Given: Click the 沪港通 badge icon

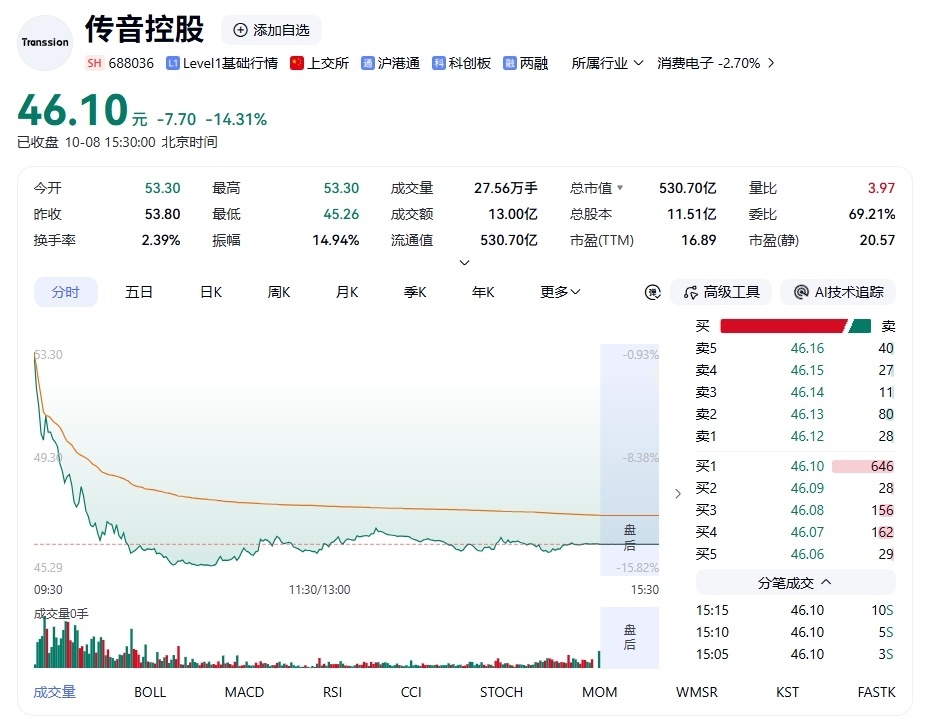Looking at the screenshot, I should click(x=367, y=63).
